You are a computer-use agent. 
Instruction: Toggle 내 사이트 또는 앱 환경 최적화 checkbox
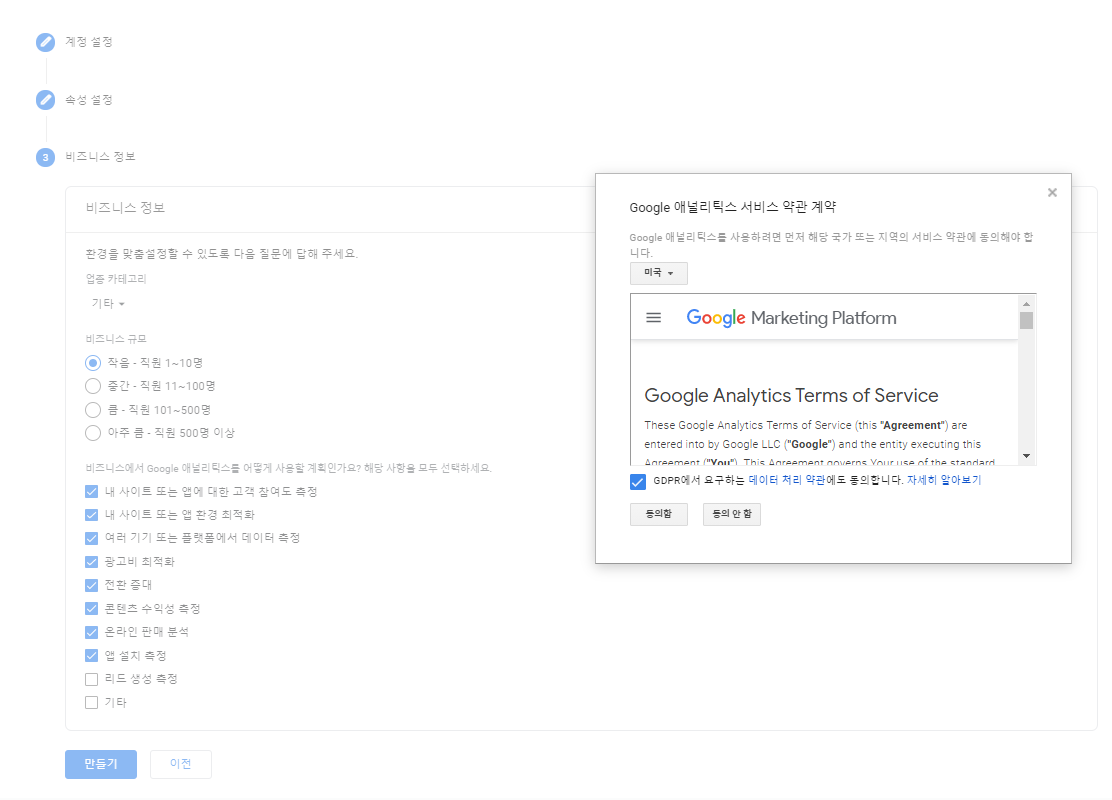pos(91,515)
